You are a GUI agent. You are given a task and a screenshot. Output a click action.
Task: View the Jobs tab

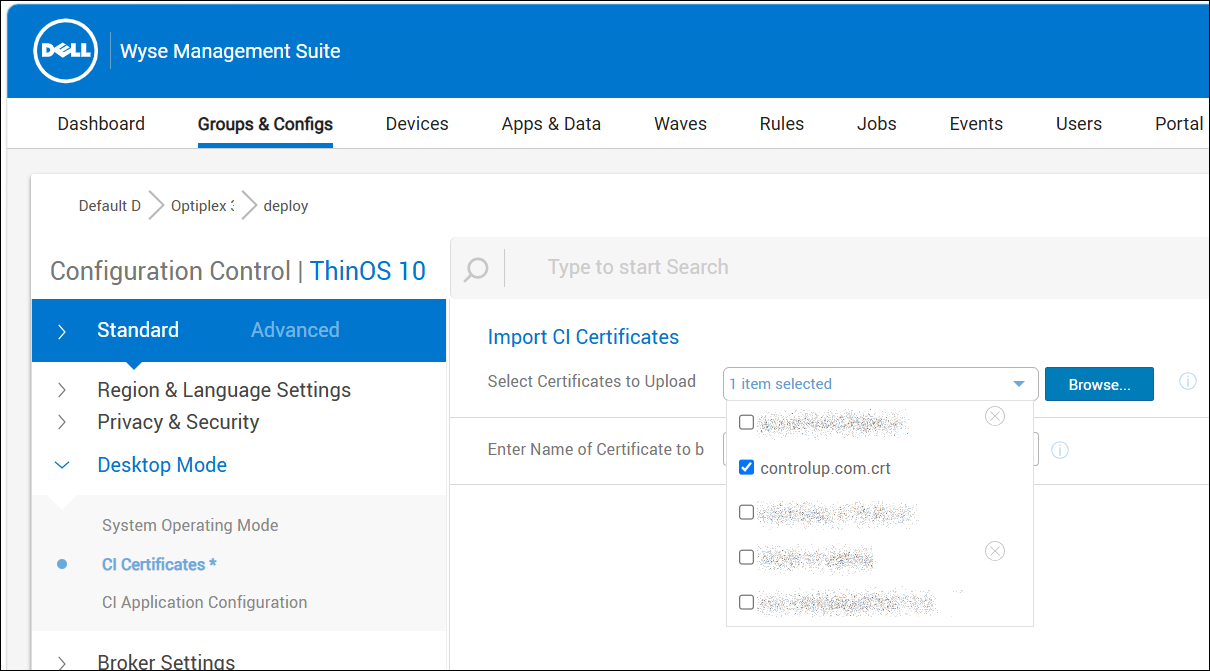877,124
